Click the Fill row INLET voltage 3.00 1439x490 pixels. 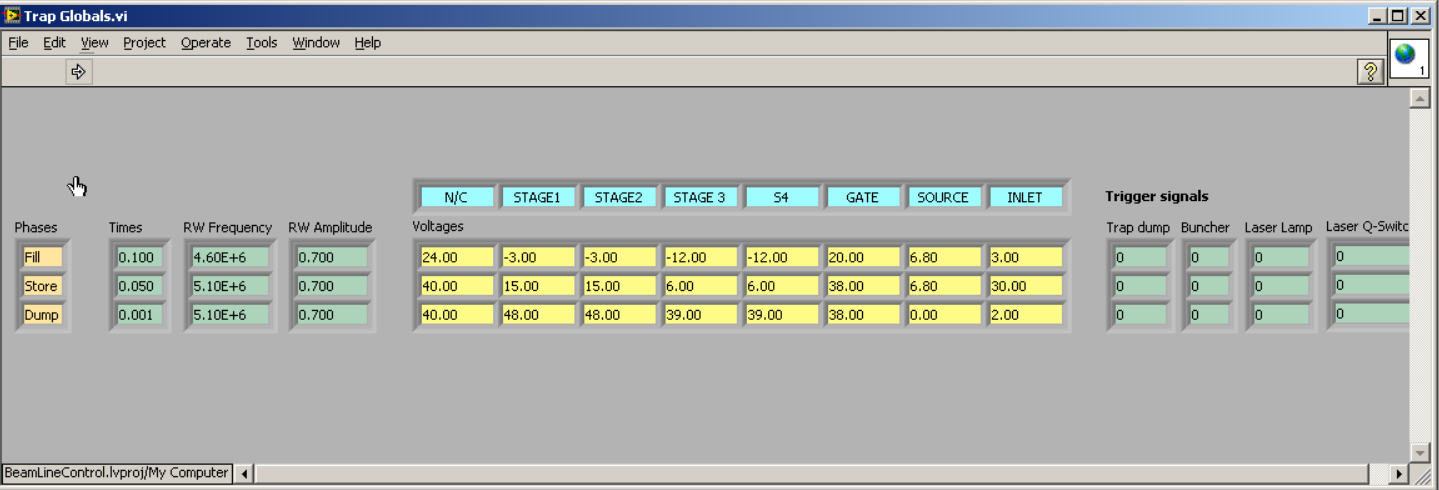(x=1026, y=257)
